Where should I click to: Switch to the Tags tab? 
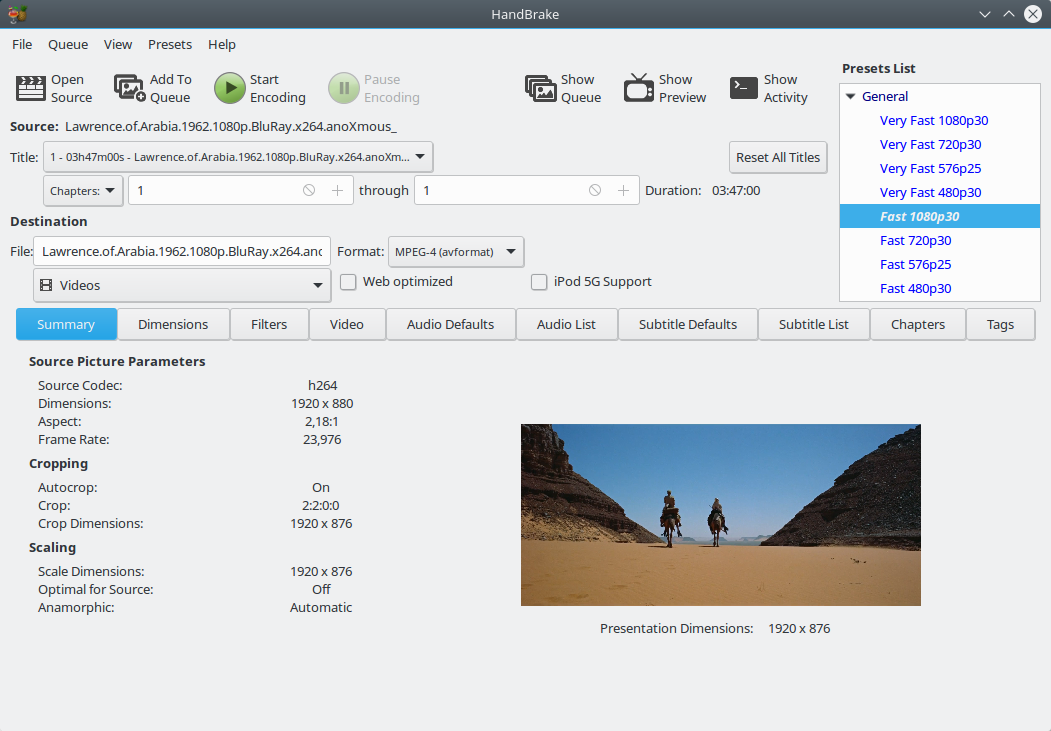(1001, 324)
